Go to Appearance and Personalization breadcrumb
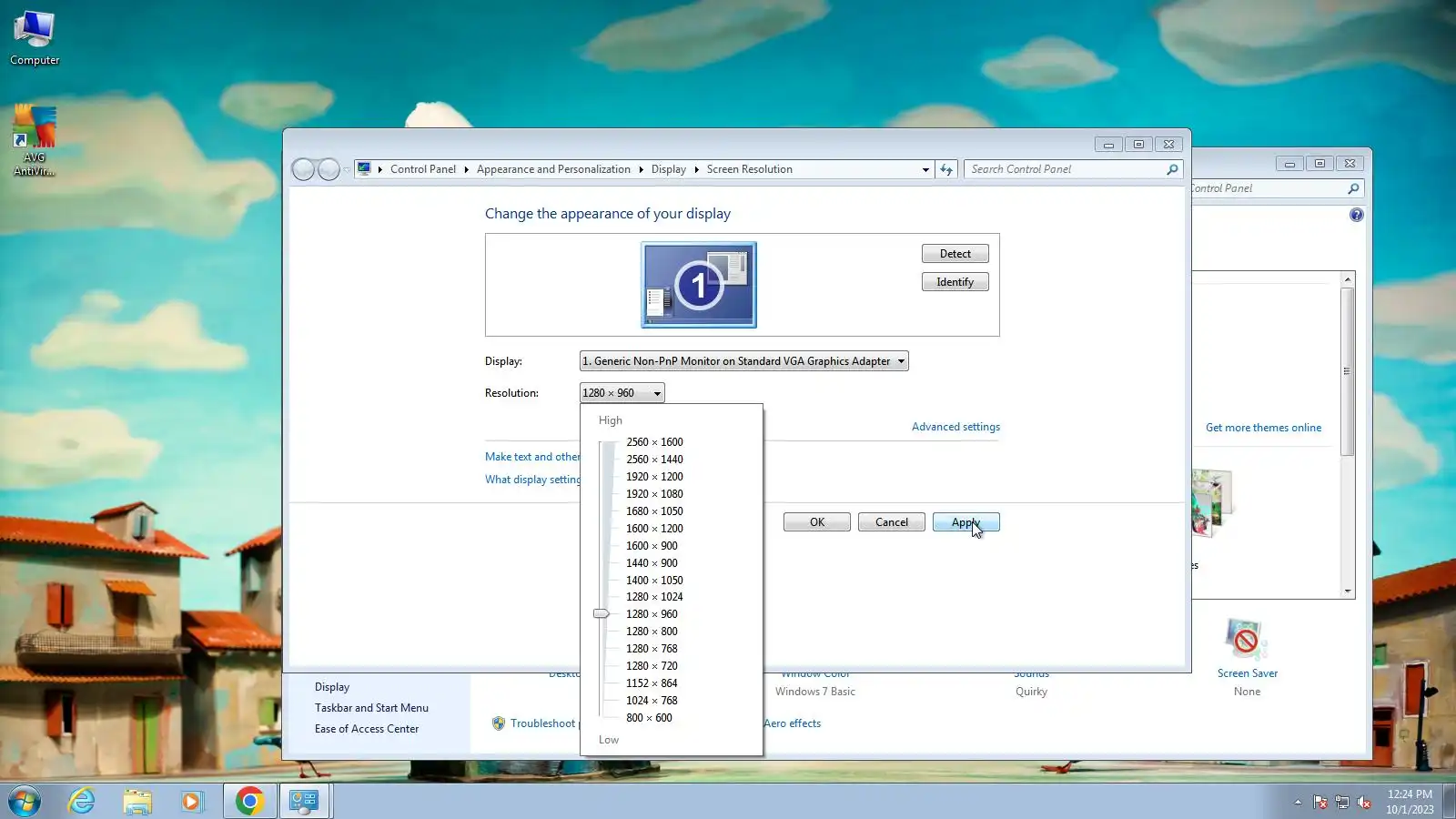Screen dimensions: 1456x819 (x=553, y=169)
